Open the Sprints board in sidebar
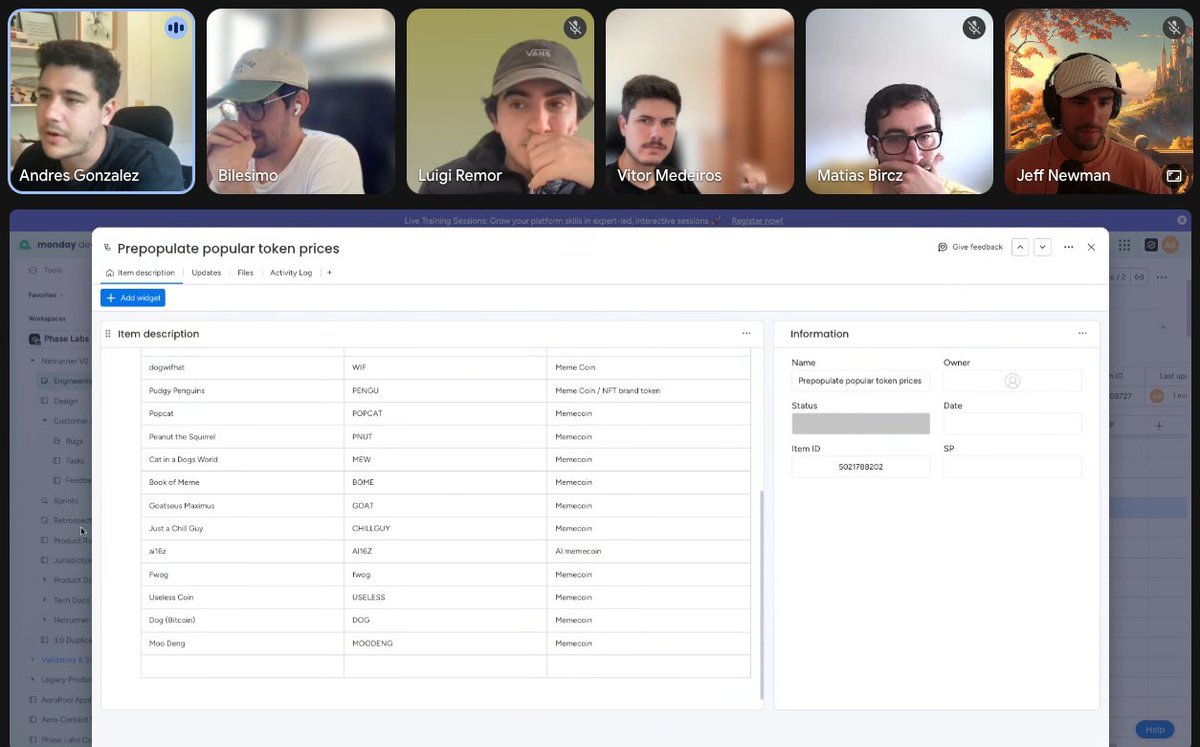The width and height of the screenshot is (1200, 747). click(66, 500)
